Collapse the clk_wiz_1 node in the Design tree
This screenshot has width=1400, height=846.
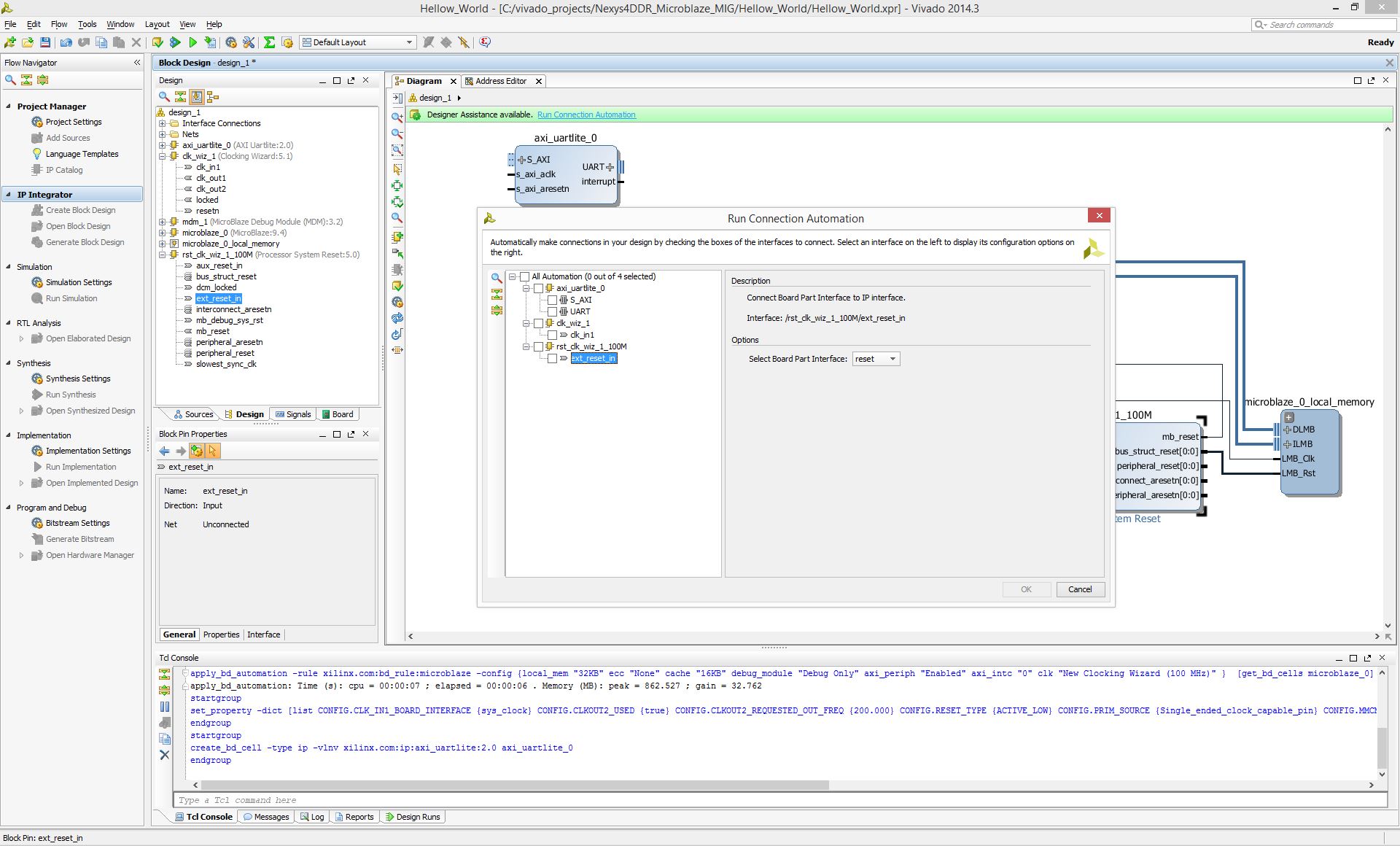[163, 156]
